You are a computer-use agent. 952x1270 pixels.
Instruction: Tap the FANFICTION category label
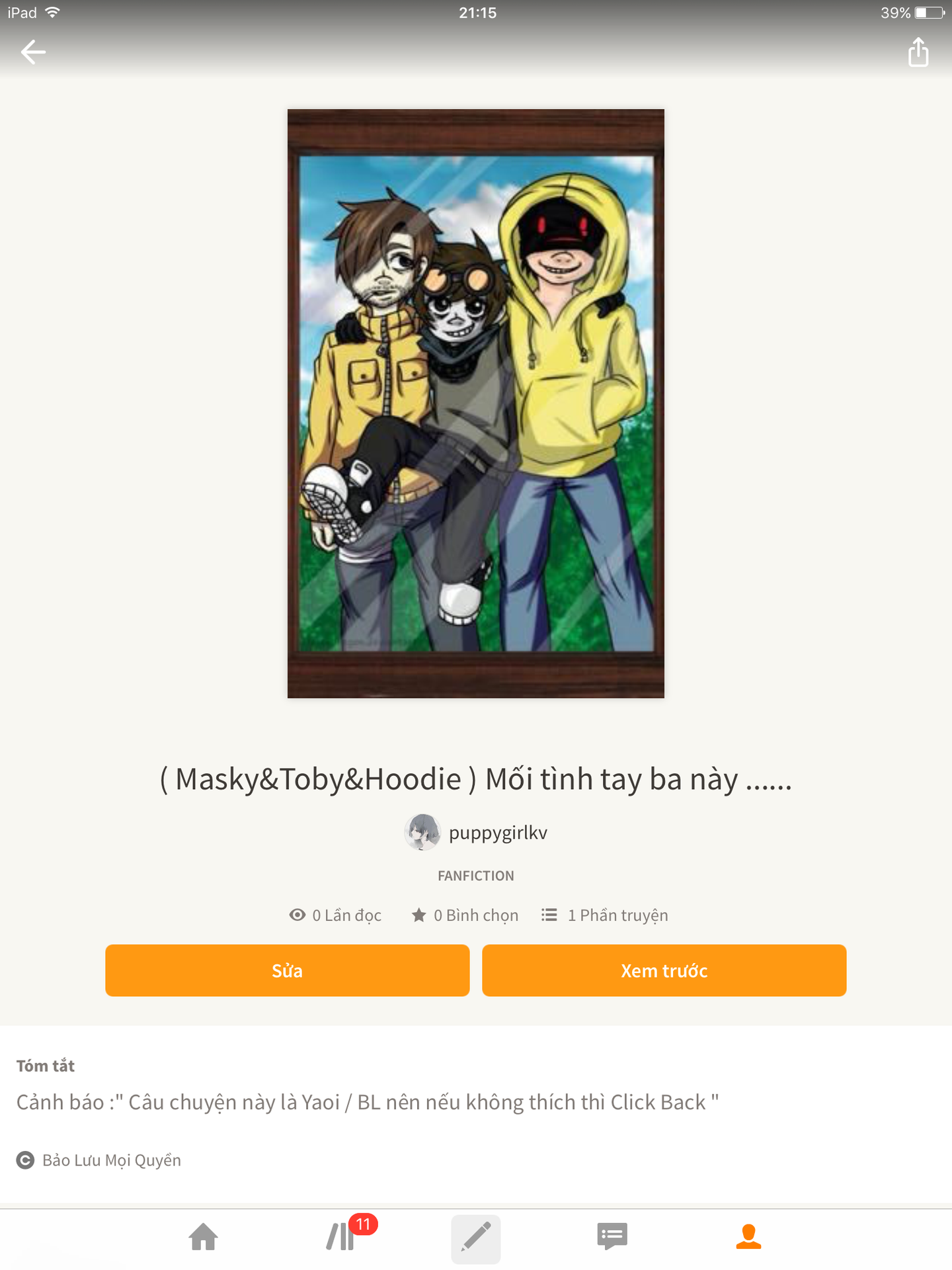click(476, 876)
